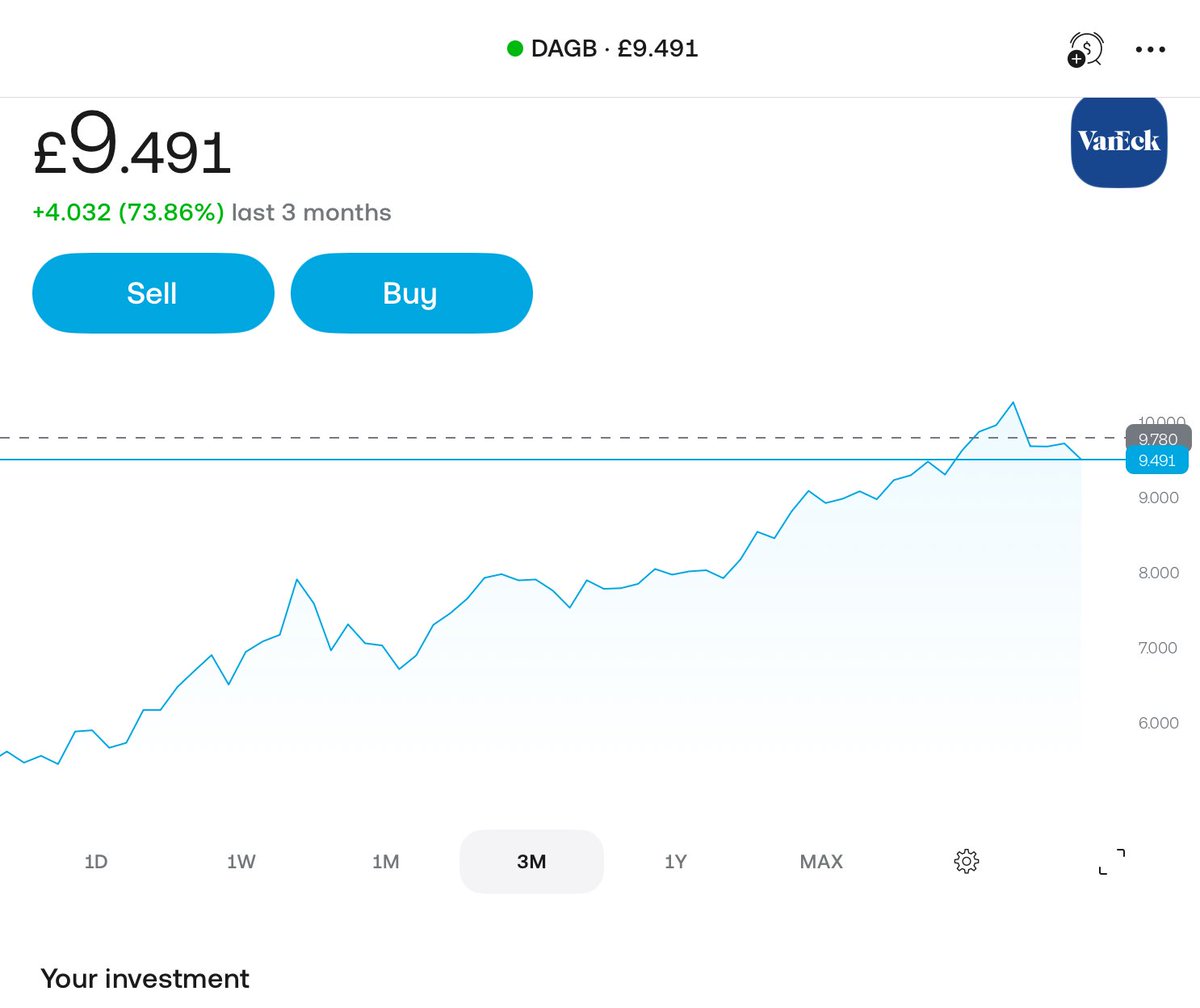
Task: Show the MAX time range
Action: pyautogui.click(x=821, y=861)
